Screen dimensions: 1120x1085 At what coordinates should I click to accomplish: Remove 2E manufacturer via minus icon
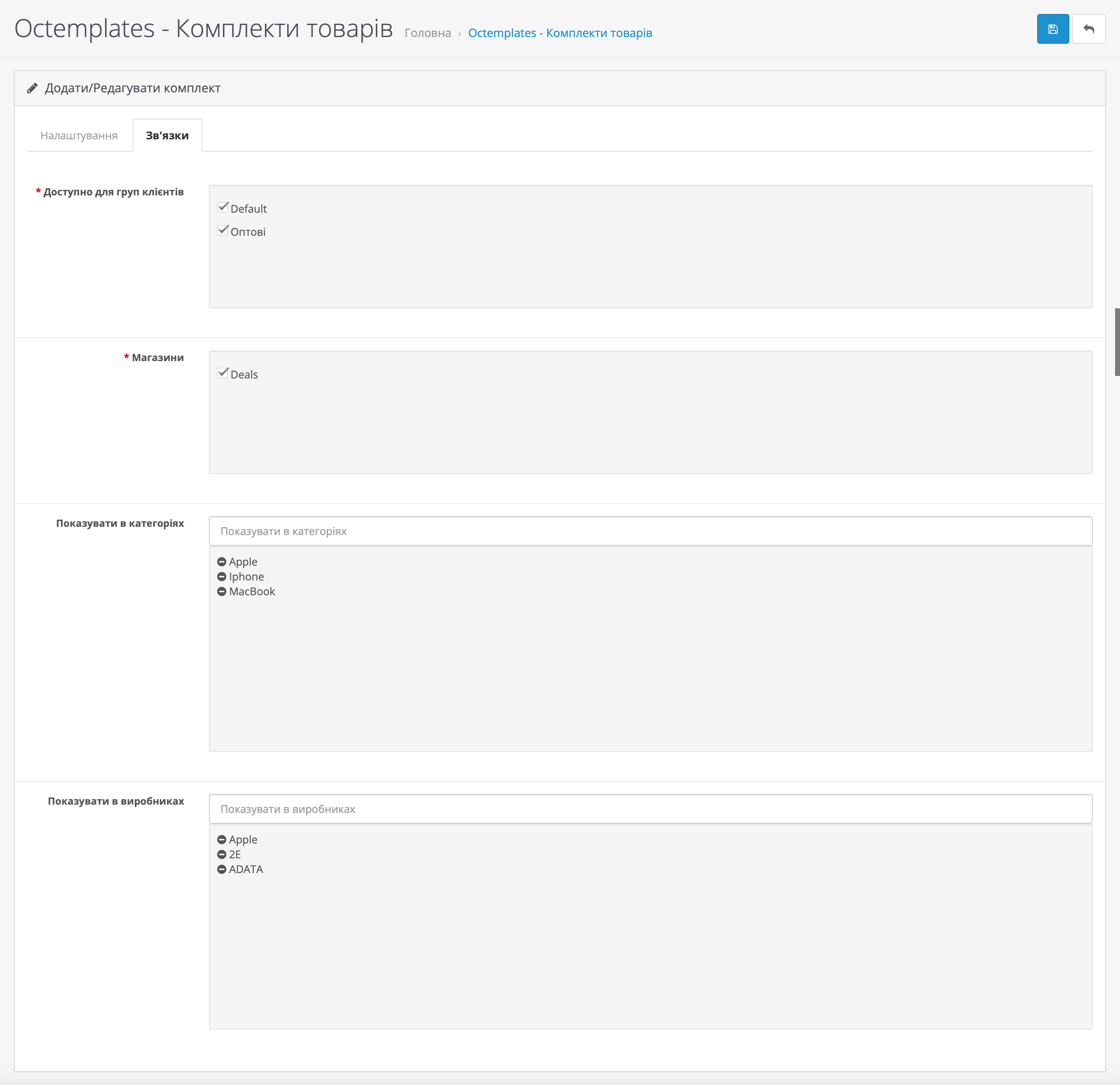tap(222, 855)
